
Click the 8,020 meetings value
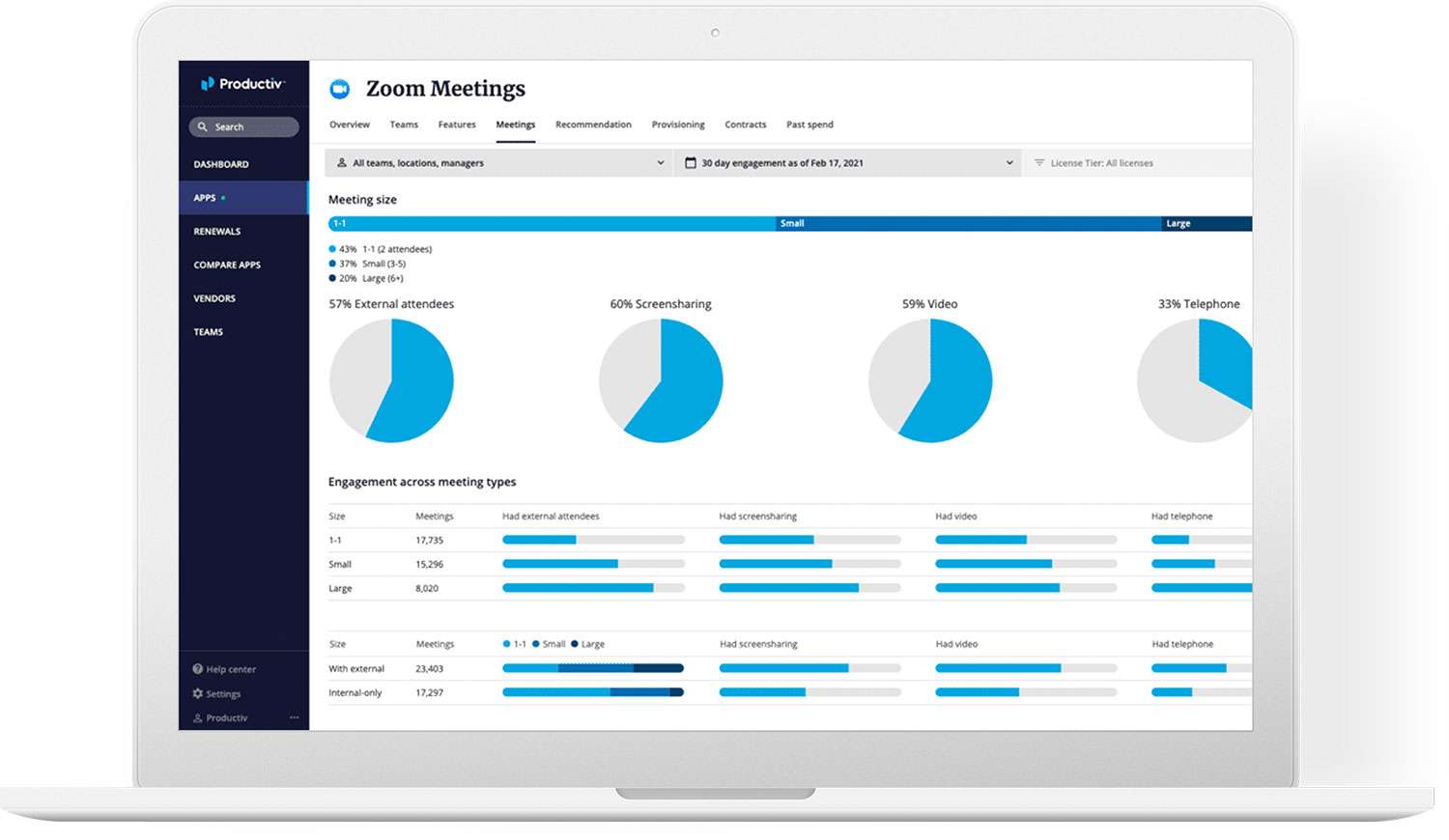427,589
